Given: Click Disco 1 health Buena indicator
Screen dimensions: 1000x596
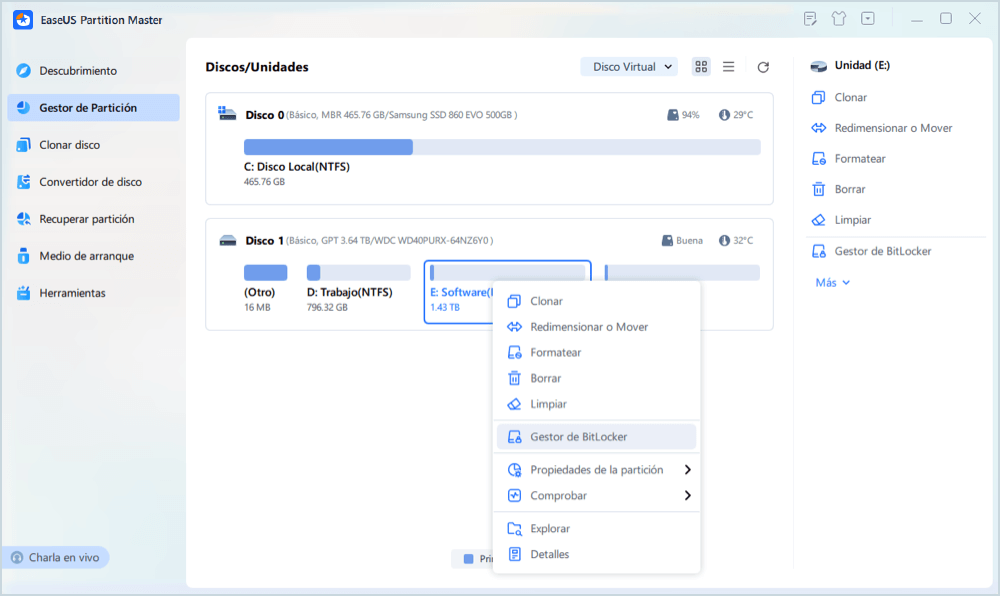Looking at the screenshot, I should [x=682, y=240].
